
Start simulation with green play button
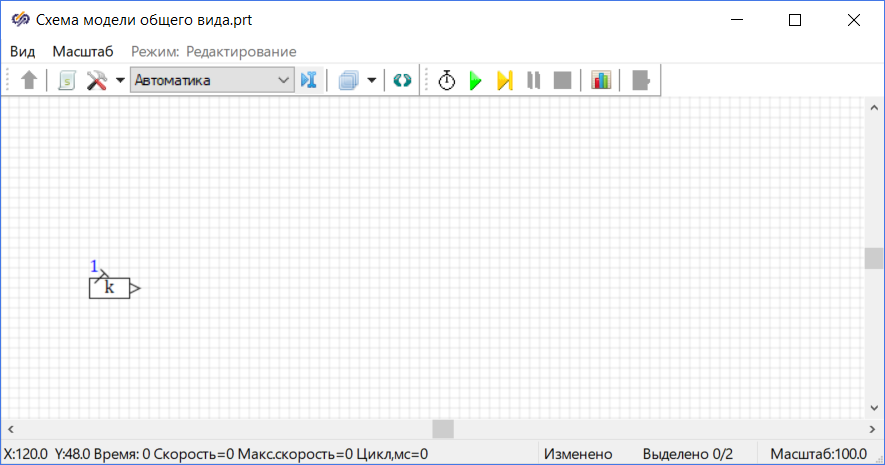click(x=476, y=81)
